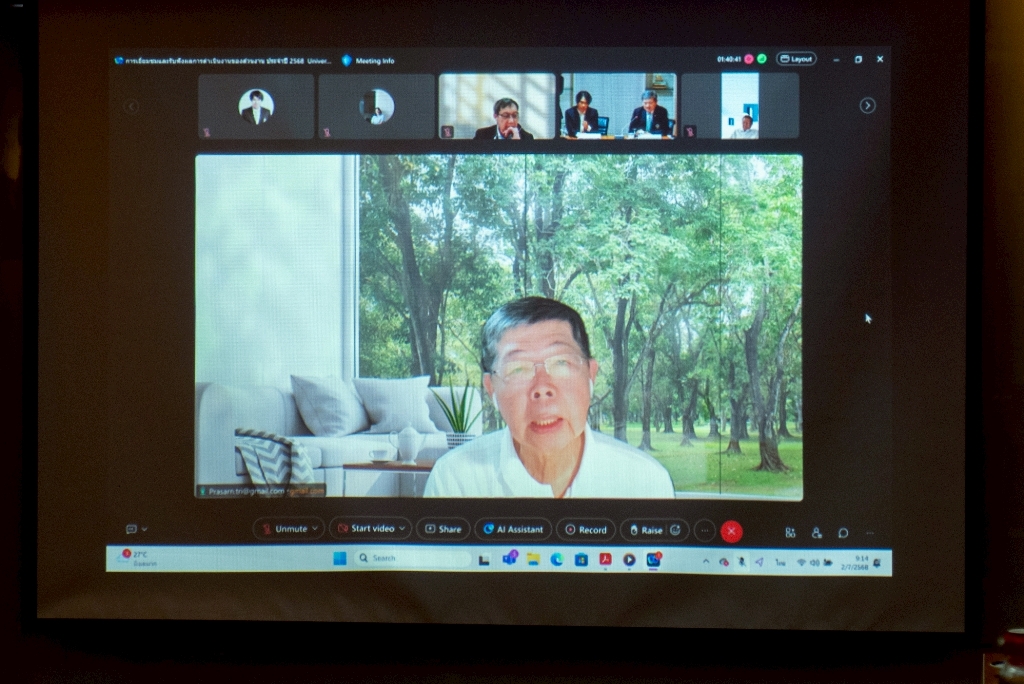Show next participants with right arrow
Screen dimensions: 1024x684
coord(867,106)
